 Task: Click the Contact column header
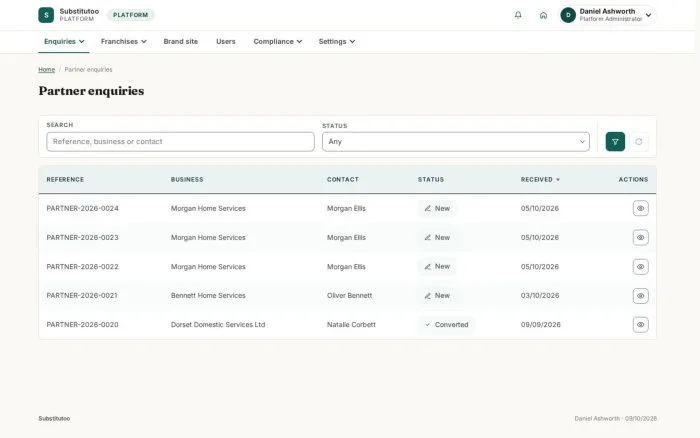[342, 179]
